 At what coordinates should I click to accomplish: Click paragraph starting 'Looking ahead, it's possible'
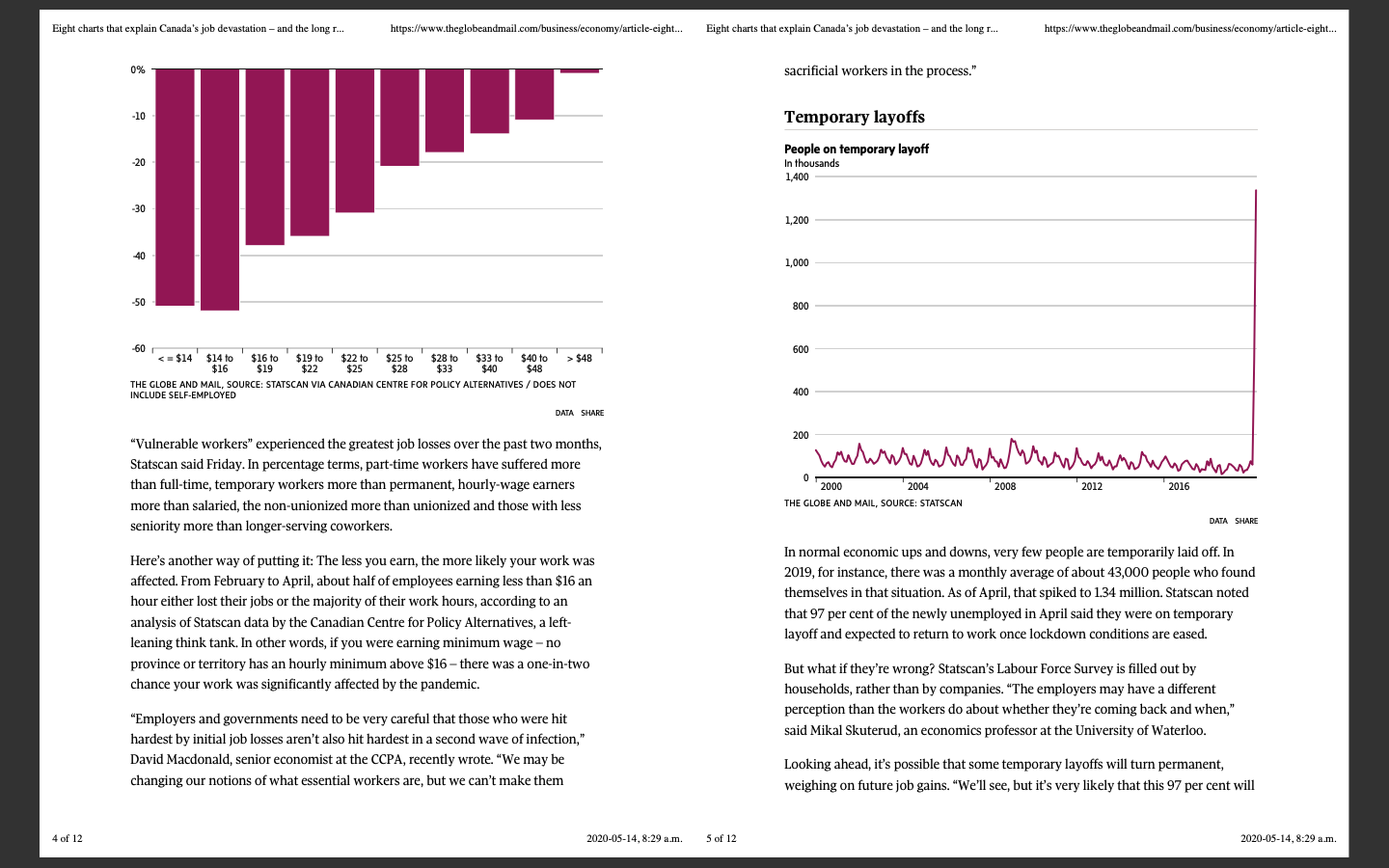pos(1020,774)
